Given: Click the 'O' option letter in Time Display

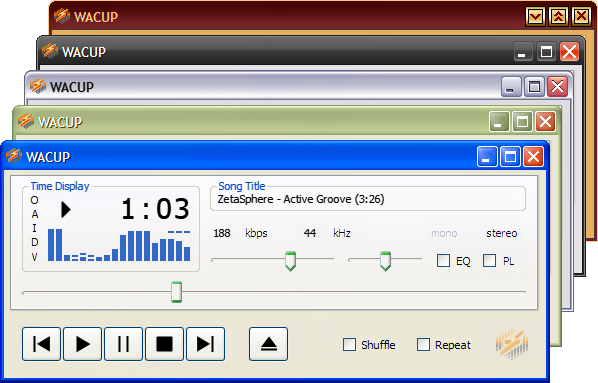Looking at the screenshot, I should click(34, 200).
